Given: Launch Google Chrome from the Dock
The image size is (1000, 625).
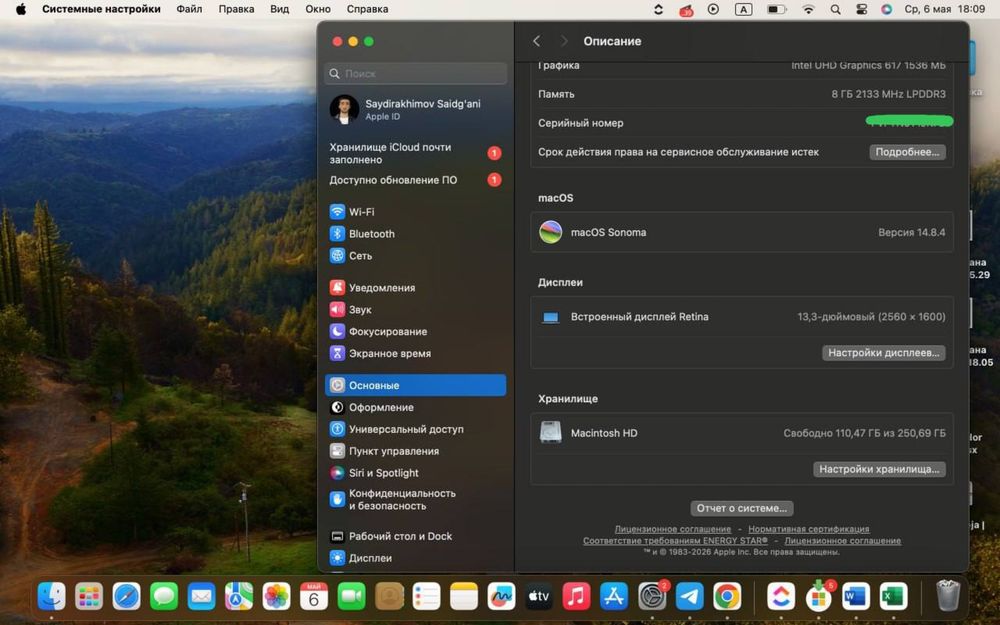Looking at the screenshot, I should [726, 597].
